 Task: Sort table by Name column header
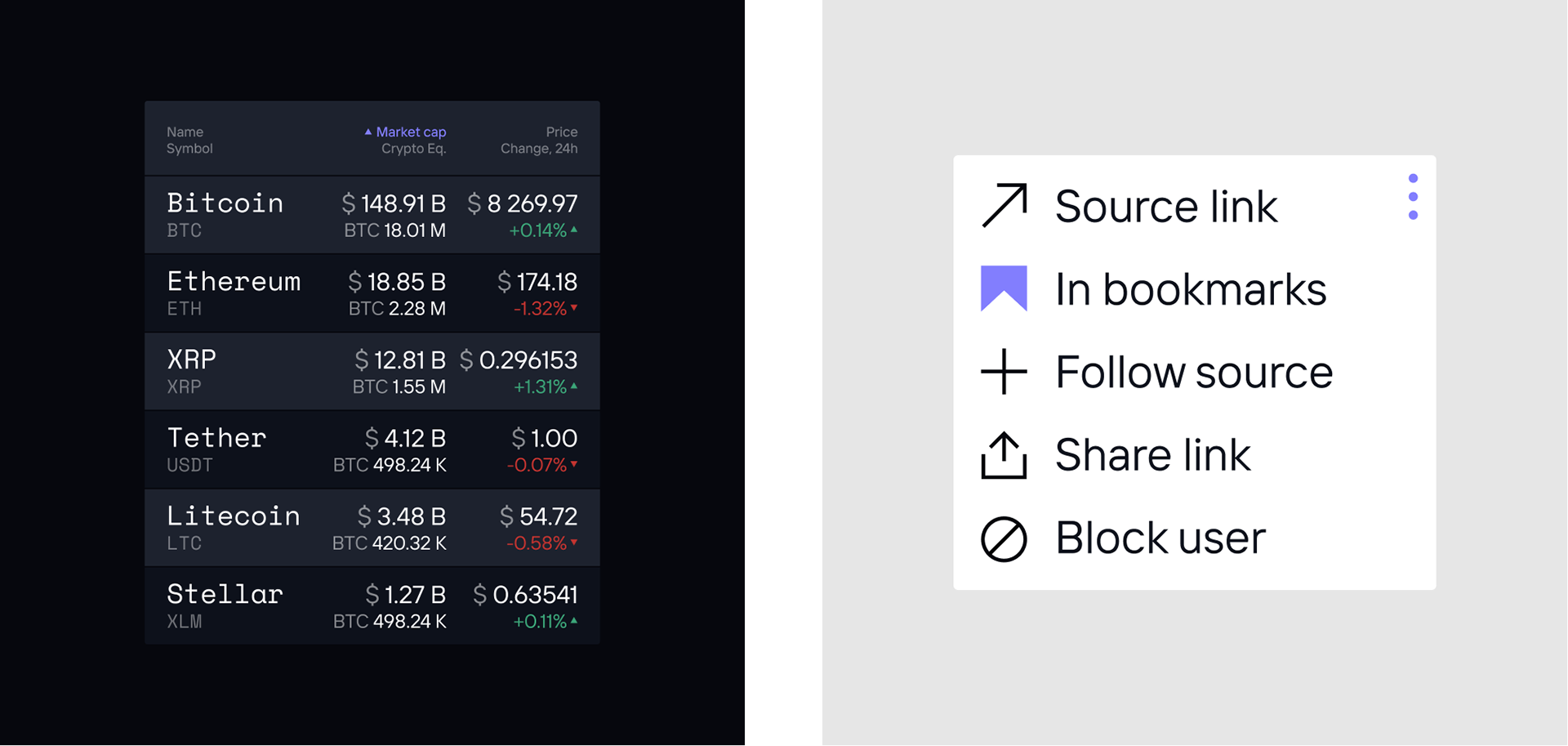(x=185, y=132)
